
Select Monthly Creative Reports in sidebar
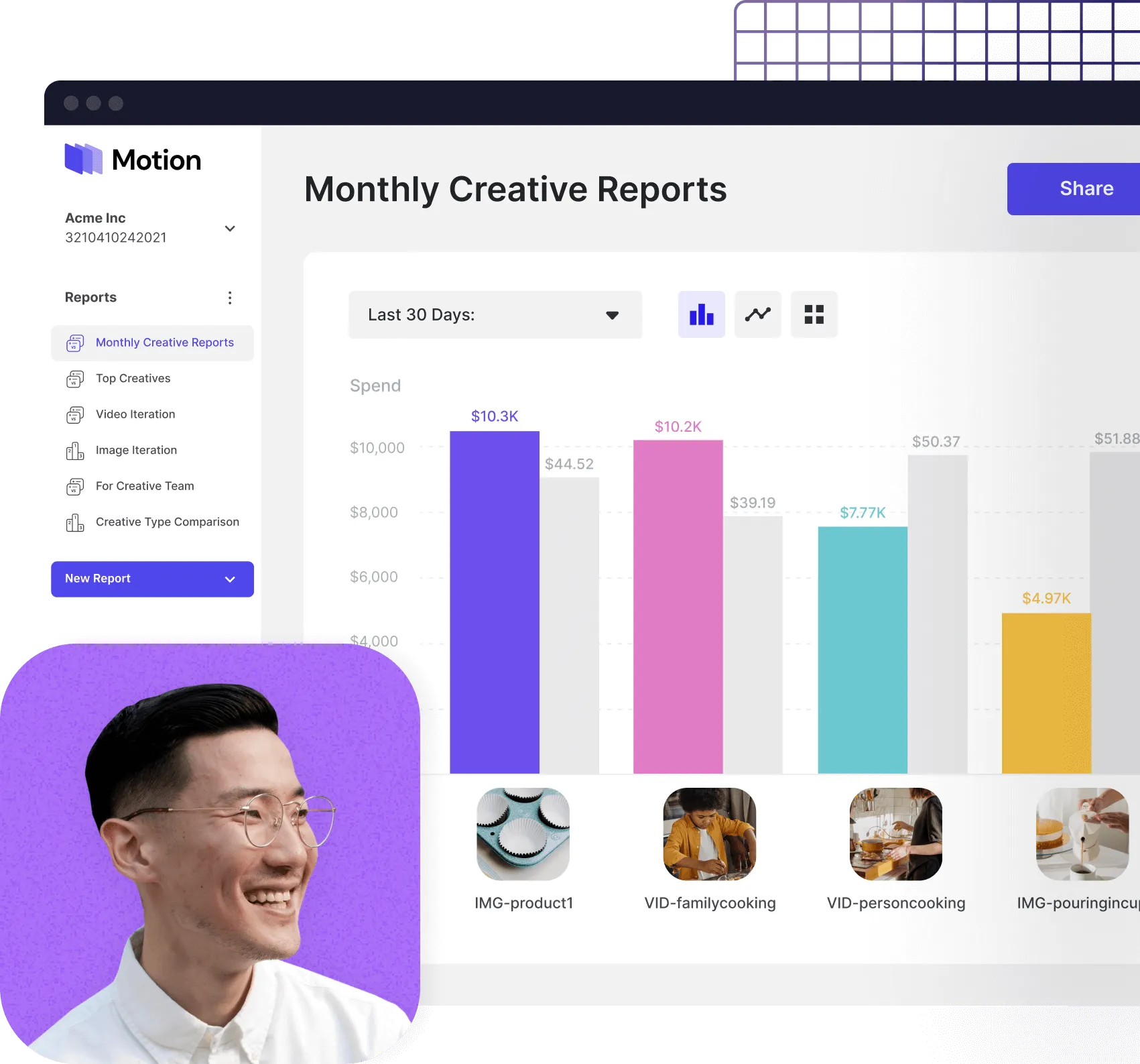point(152,343)
